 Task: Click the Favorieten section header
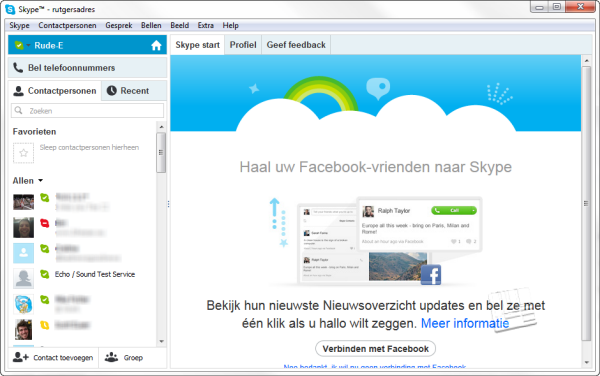34,132
